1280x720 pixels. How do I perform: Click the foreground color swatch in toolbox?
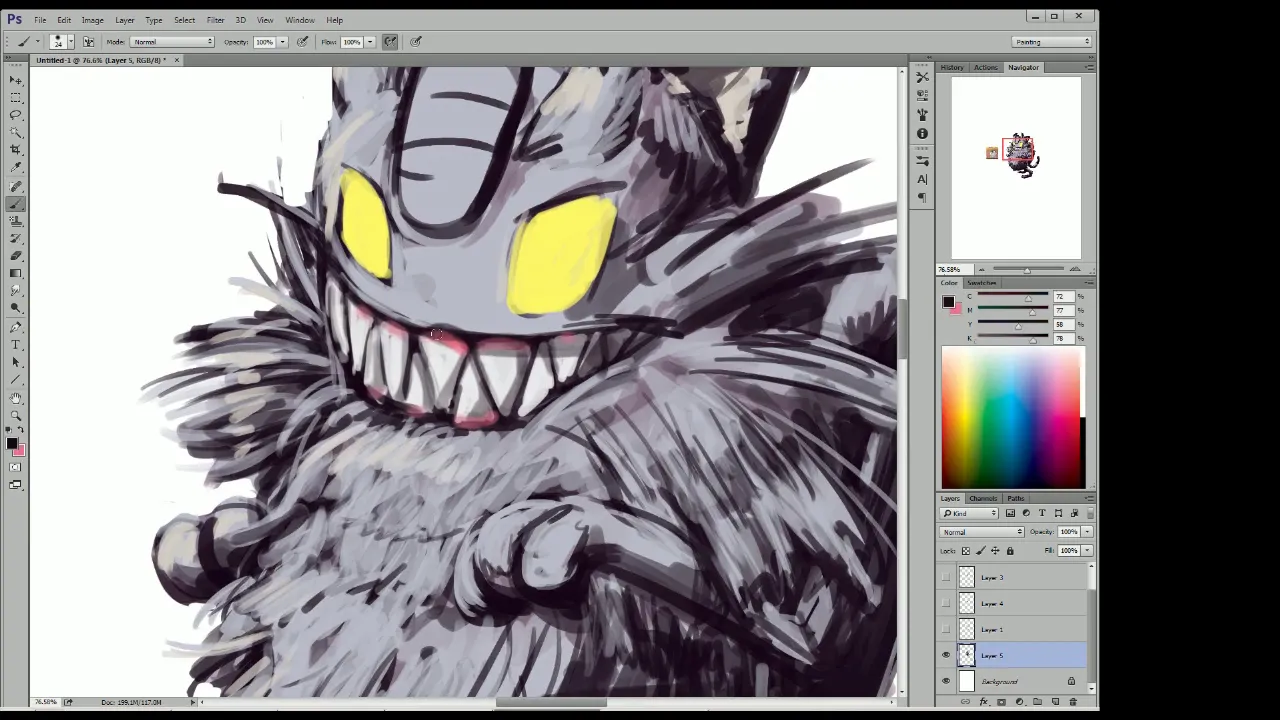click(11, 443)
